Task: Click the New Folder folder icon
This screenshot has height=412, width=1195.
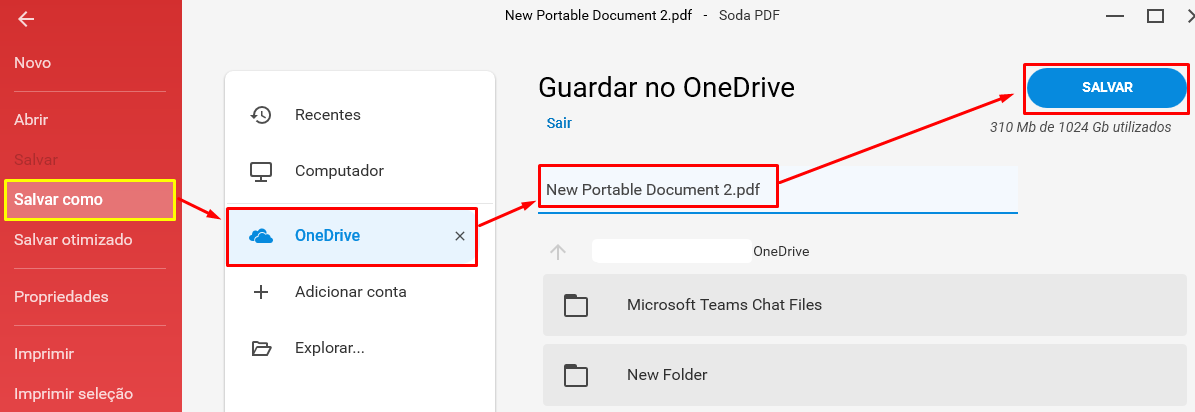Action: tap(576, 375)
